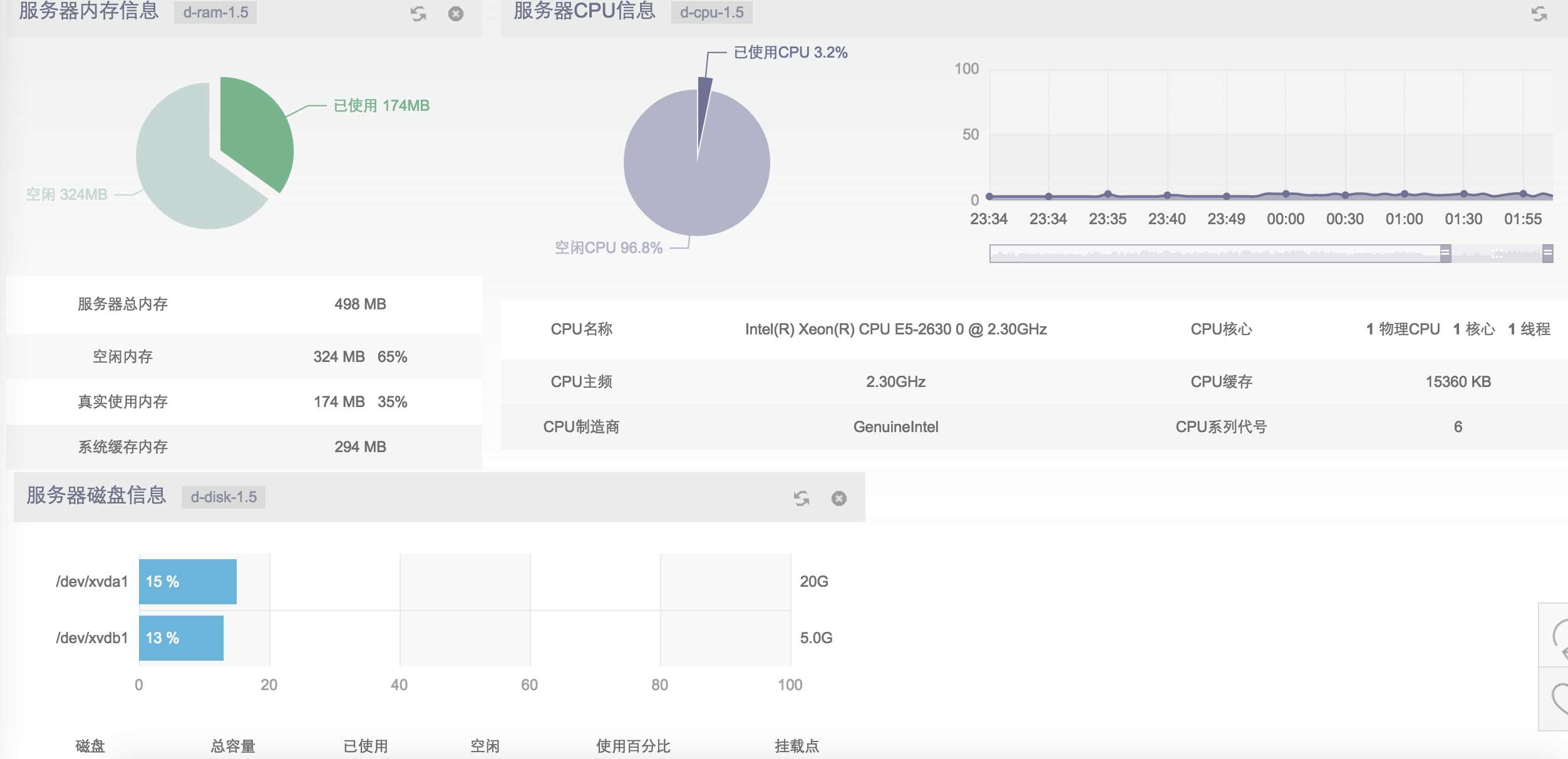
Task: Click the 空闲 column header in disk table
Action: (485, 746)
